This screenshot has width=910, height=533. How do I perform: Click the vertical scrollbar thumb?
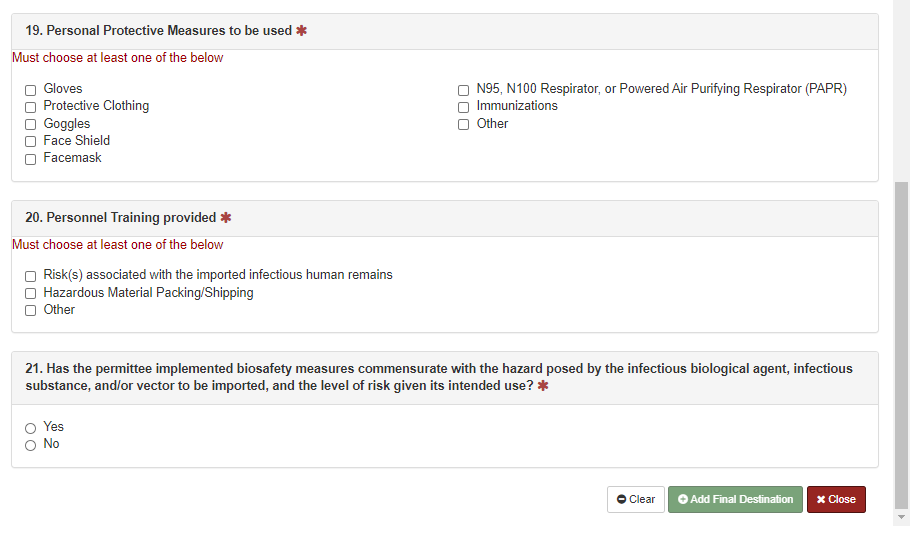(902, 340)
